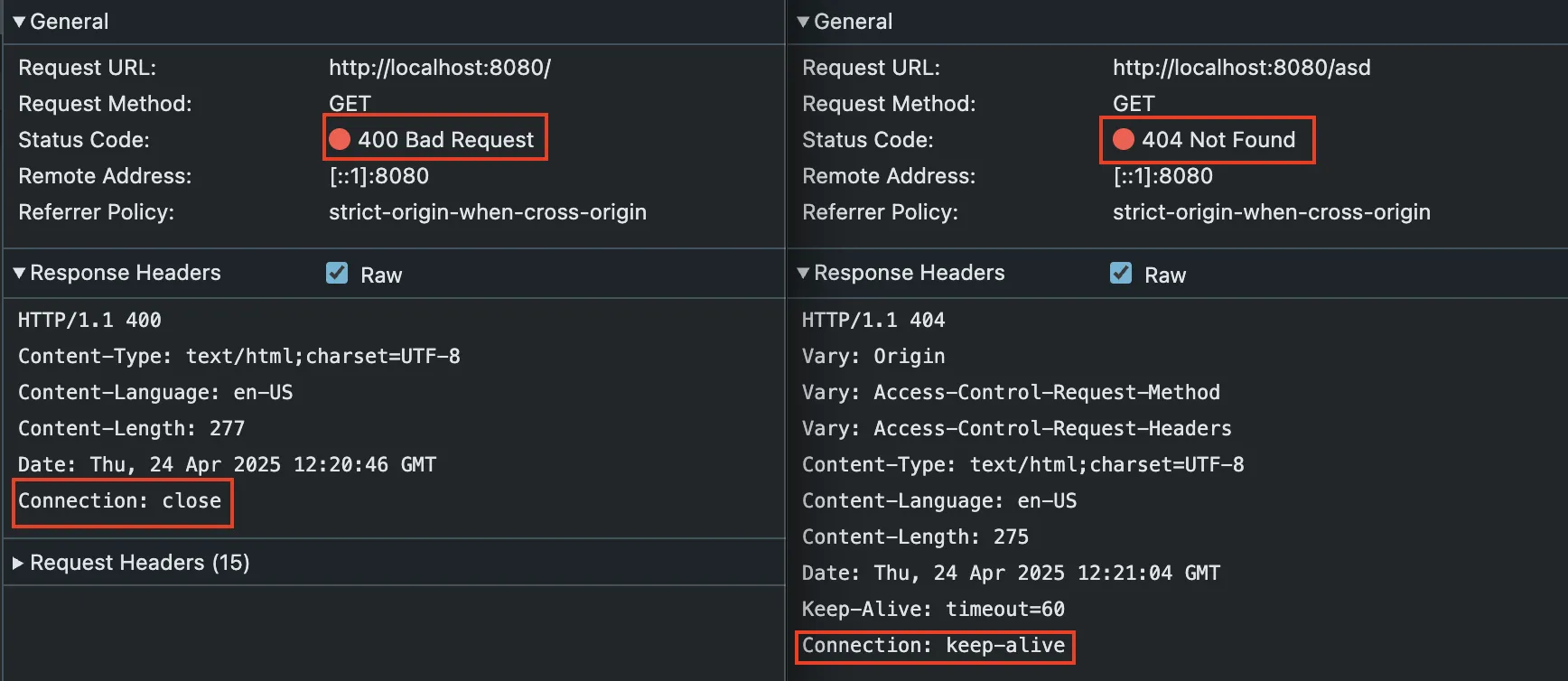Click the Vary: Access-Control-Request-Method header
This screenshot has width=1568, height=681.
[1011, 393]
